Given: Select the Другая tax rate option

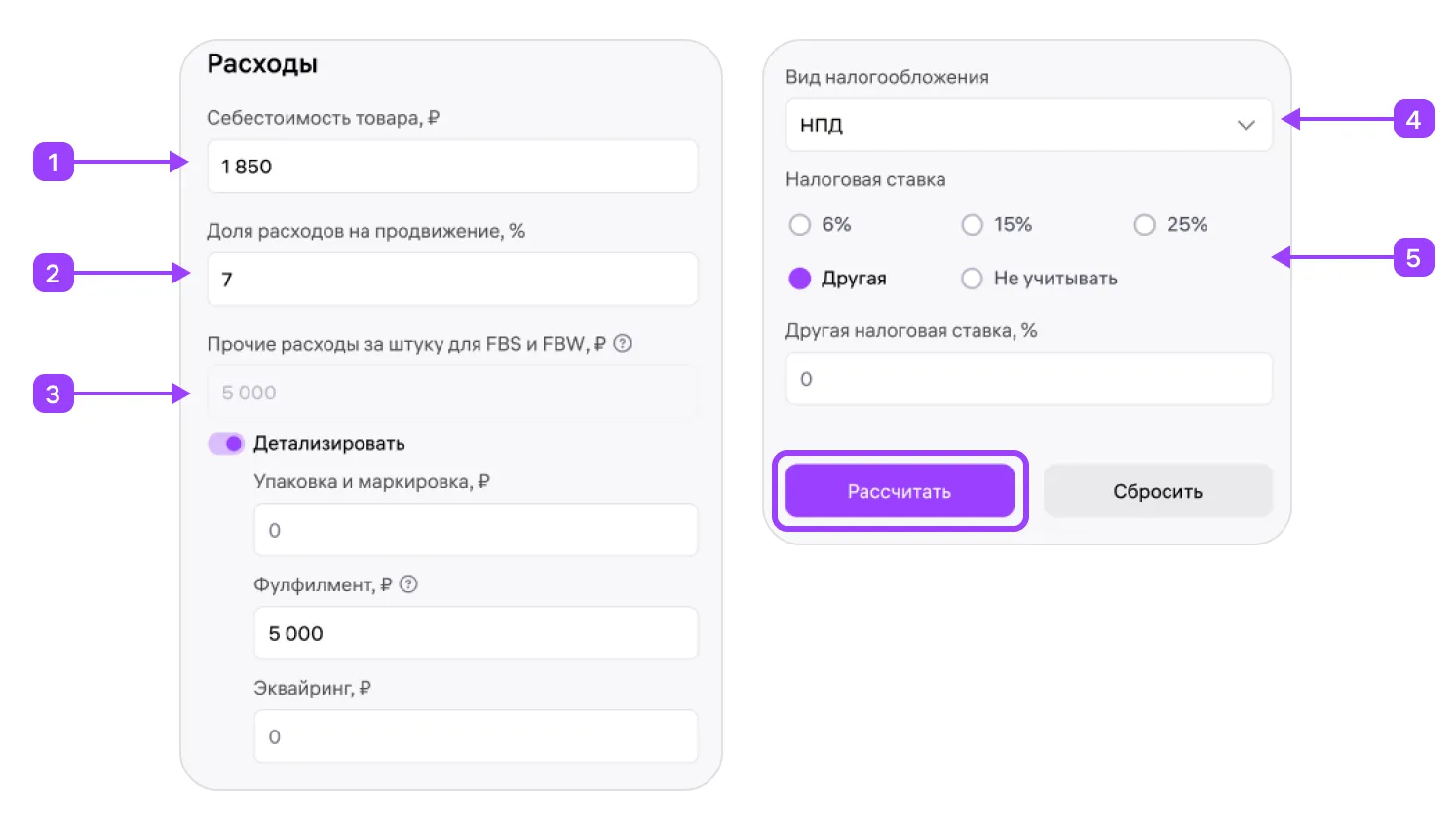Looking at the screenshot, I should pyautogui.click(x=800, y=279).
